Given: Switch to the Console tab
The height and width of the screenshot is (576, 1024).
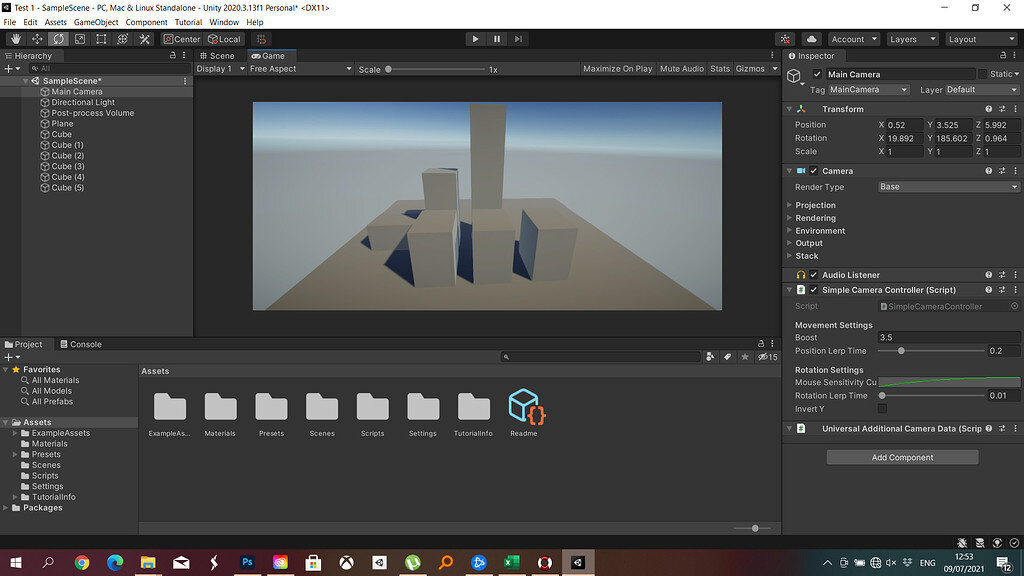Looking at the screenshot, I should coord(80,345).
